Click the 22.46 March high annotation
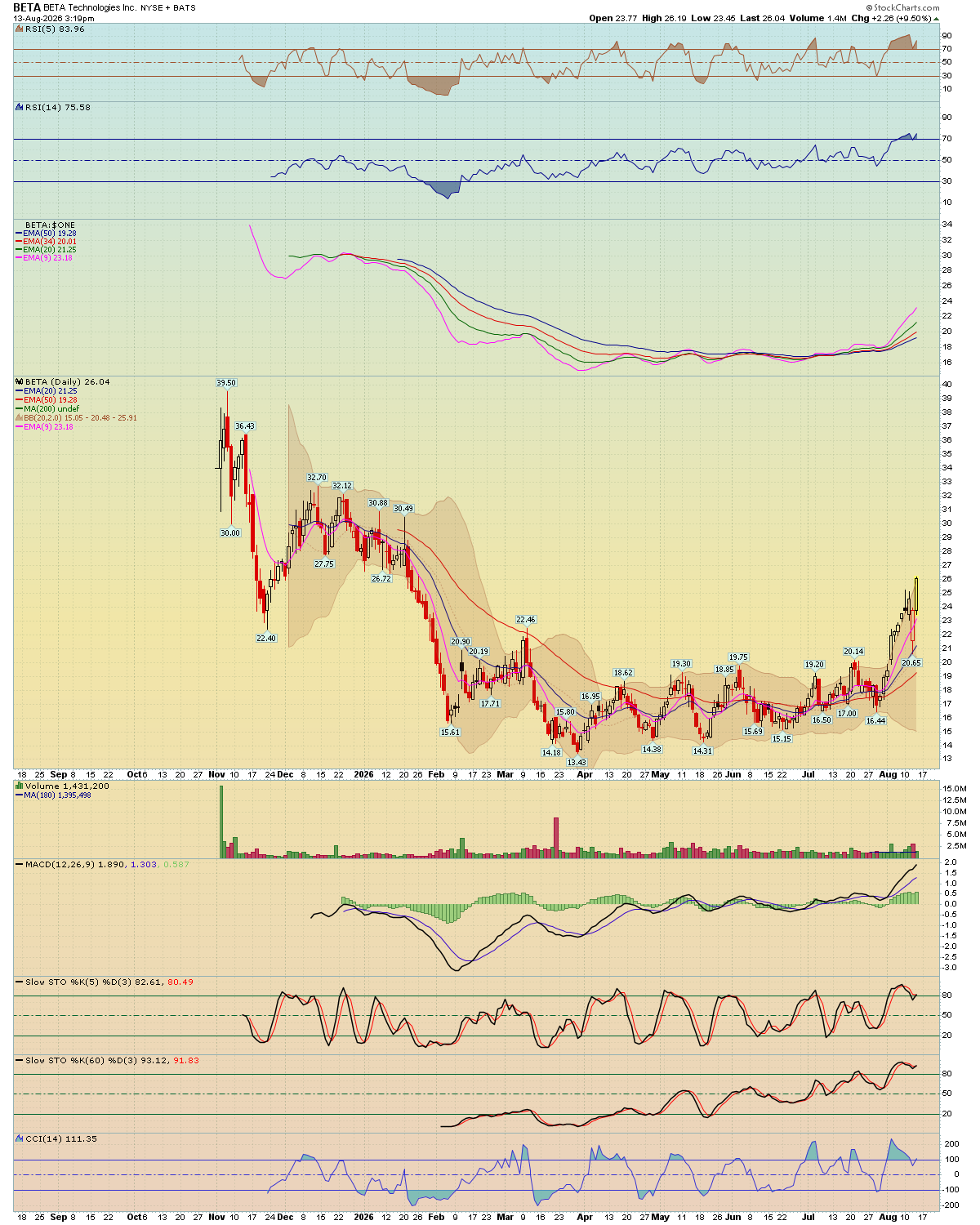Image resolution: width=980 pixels, height=1225 pixels. pyautogui.click(x=525, y=620)
